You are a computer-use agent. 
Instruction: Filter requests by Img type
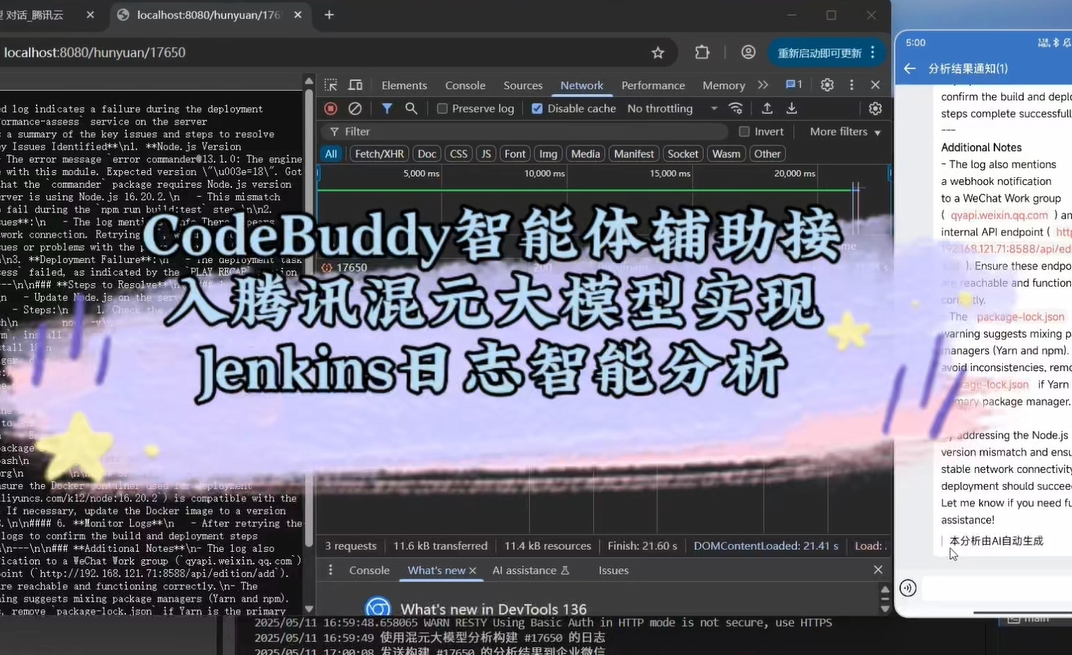548,154
